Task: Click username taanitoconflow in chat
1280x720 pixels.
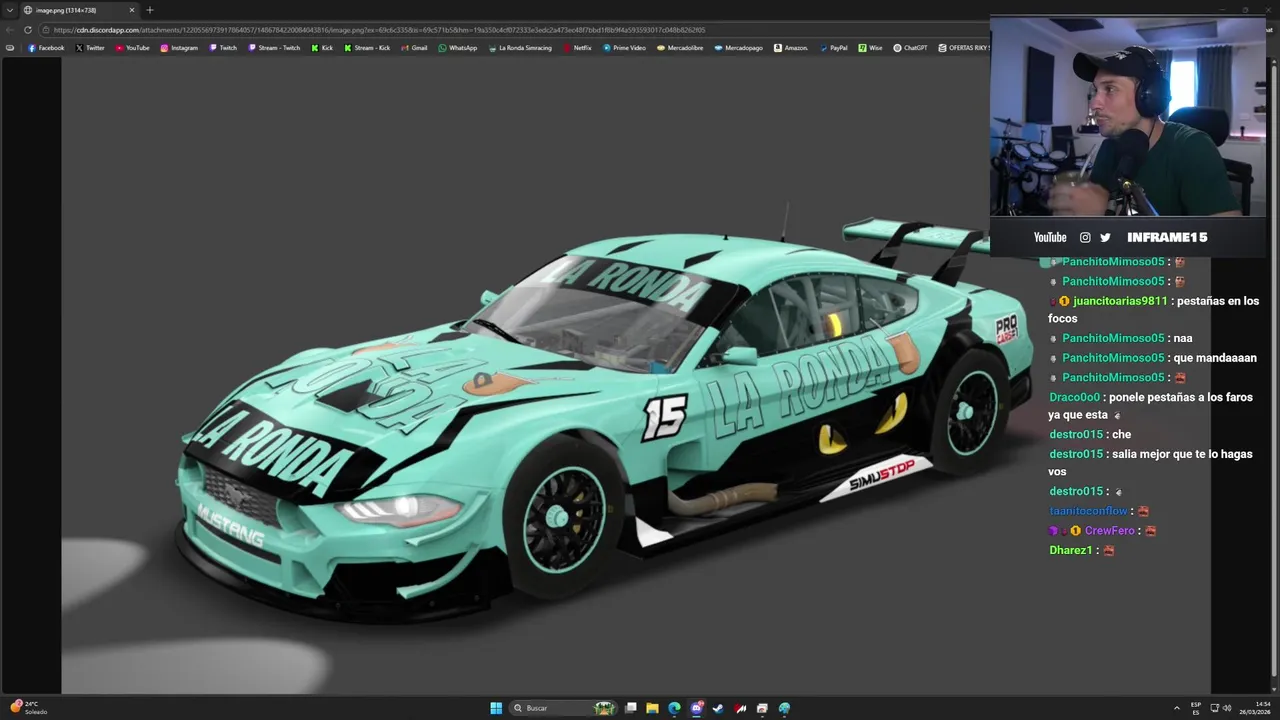Action: [1088, 511]
